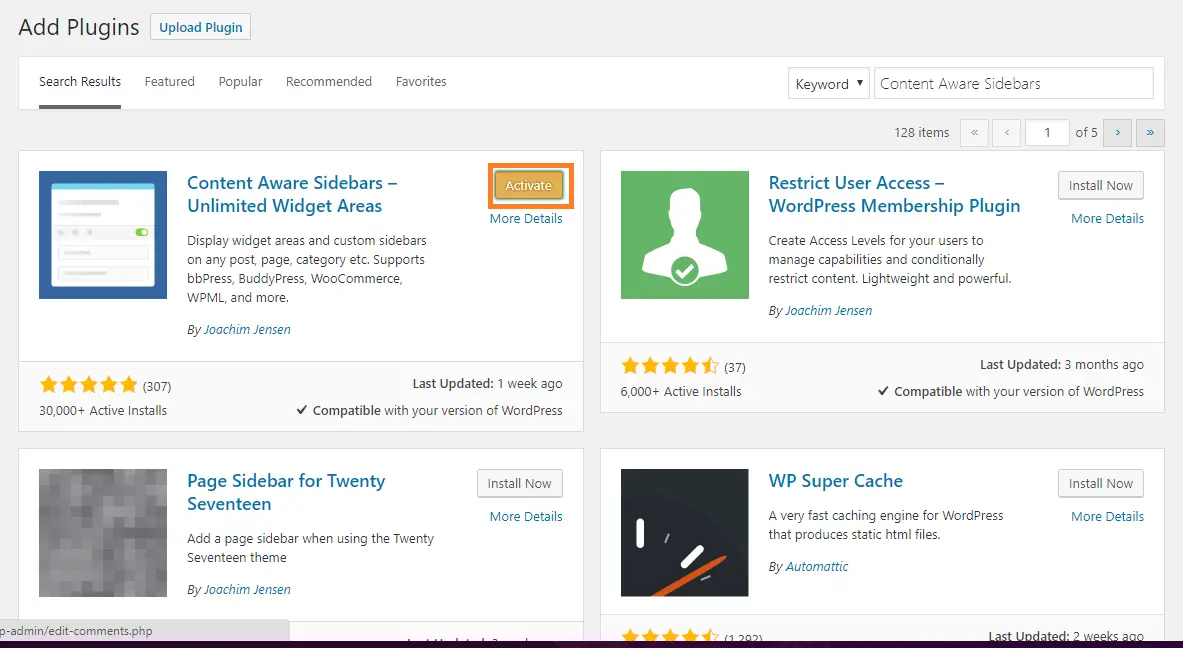The width and height of the screenshot is (1183, 648).
Task: Open Joachim Jensen author link under Restrict User Access
Action: click(x=829, y=311)
